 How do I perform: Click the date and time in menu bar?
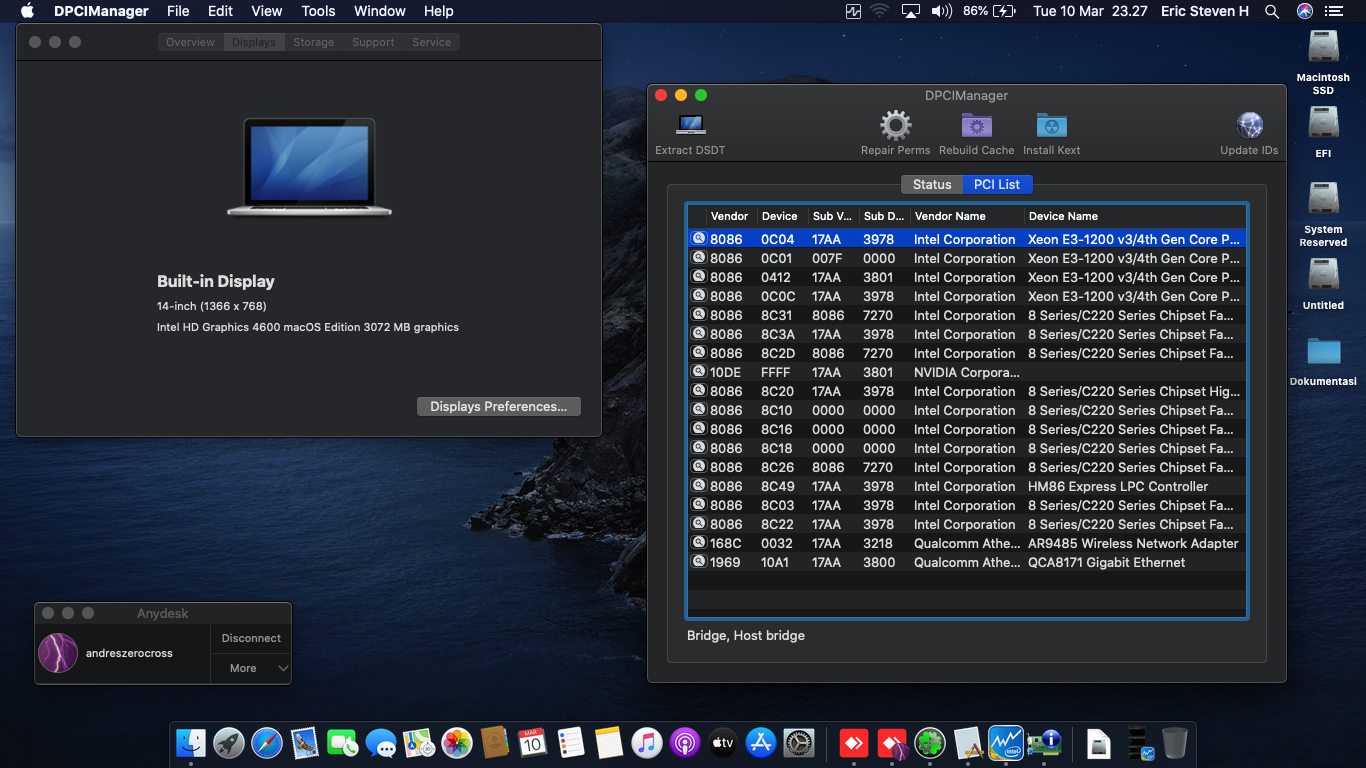1090,11
